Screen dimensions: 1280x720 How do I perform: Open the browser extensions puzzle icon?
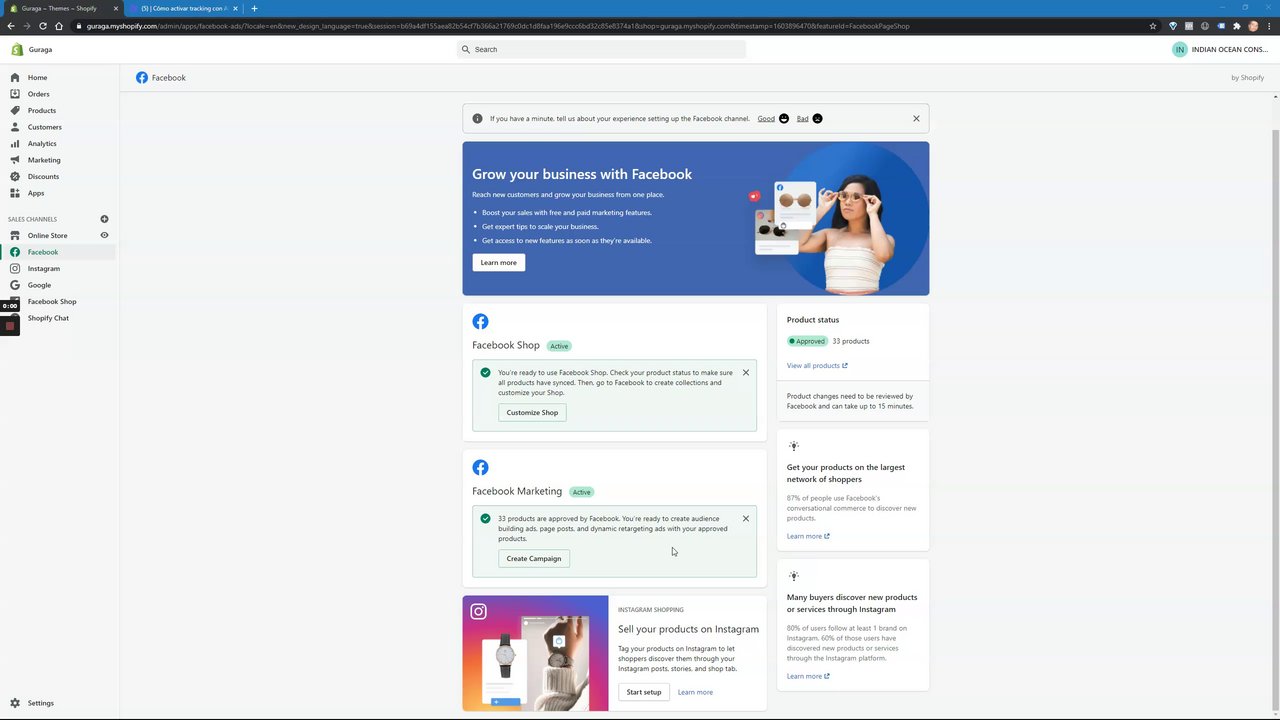tap(1237, 26)
